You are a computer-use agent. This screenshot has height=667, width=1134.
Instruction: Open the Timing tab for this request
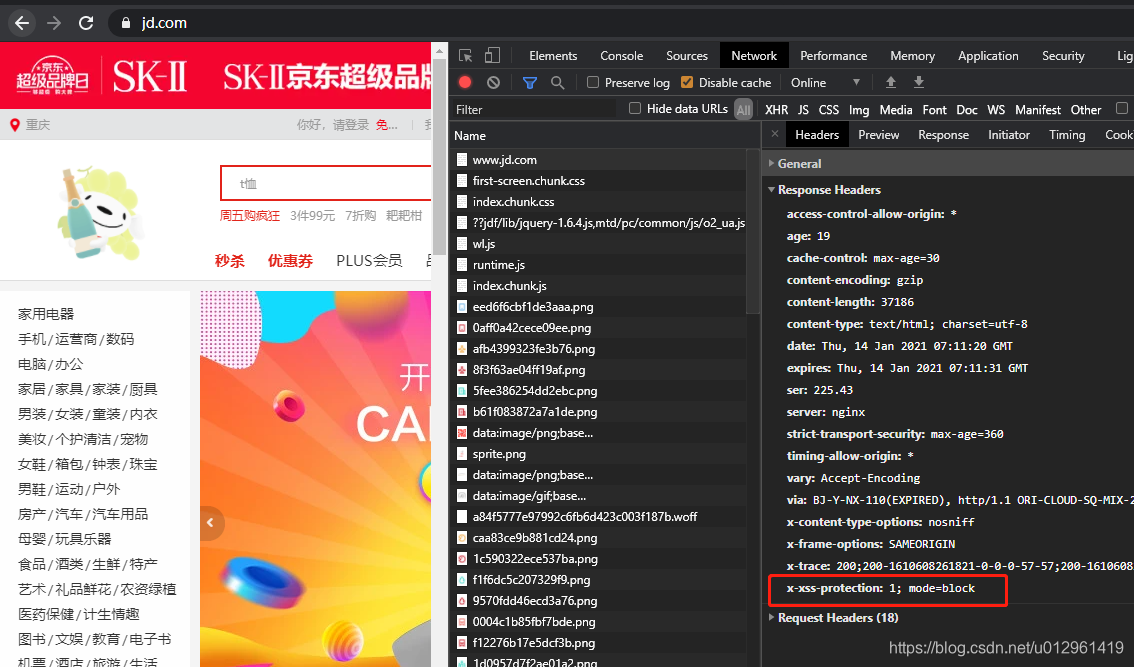(x=1067, y=134)
